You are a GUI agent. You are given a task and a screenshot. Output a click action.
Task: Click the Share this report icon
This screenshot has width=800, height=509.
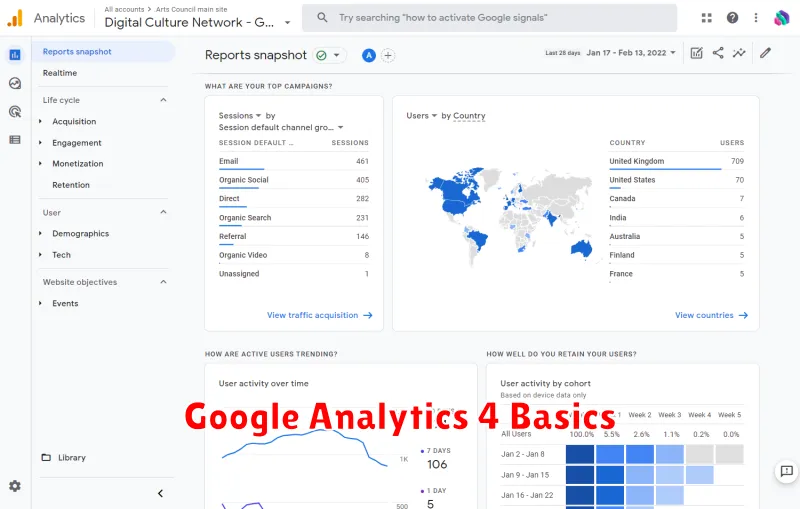[x=718, y=53]
